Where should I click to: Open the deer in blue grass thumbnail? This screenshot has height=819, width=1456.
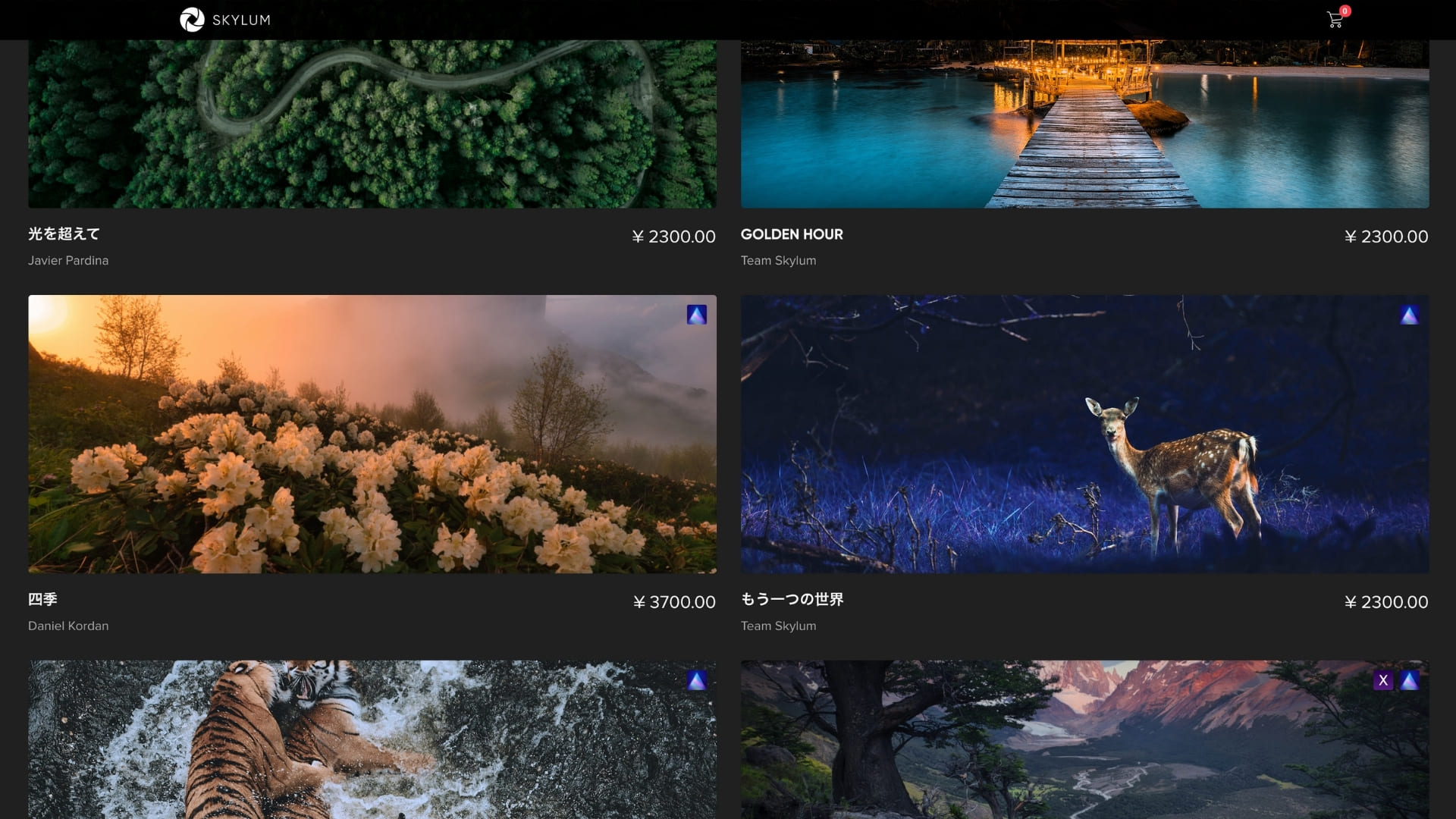click(1084, 434)
